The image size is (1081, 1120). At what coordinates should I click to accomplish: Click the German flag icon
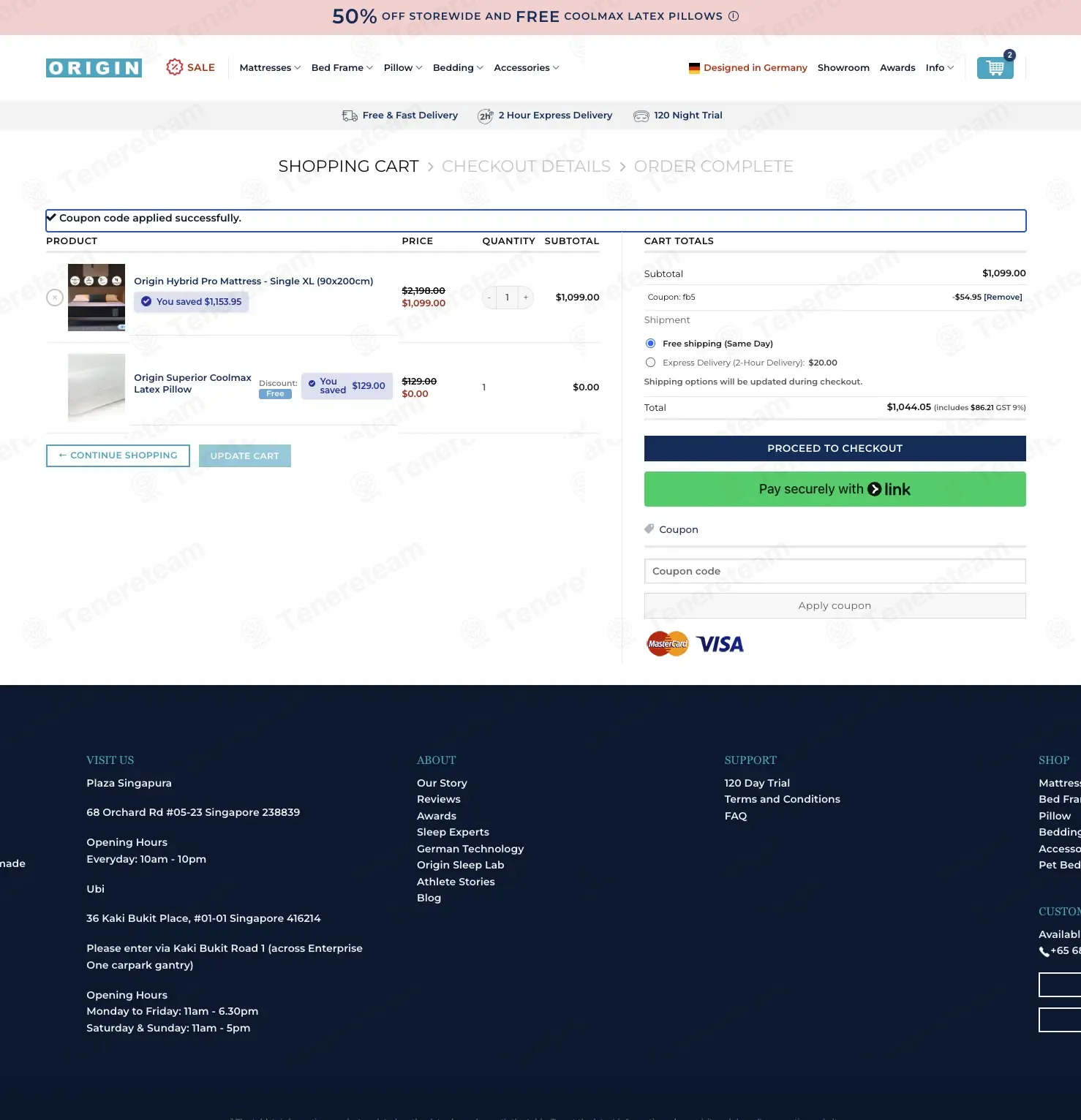click(694, 68)
